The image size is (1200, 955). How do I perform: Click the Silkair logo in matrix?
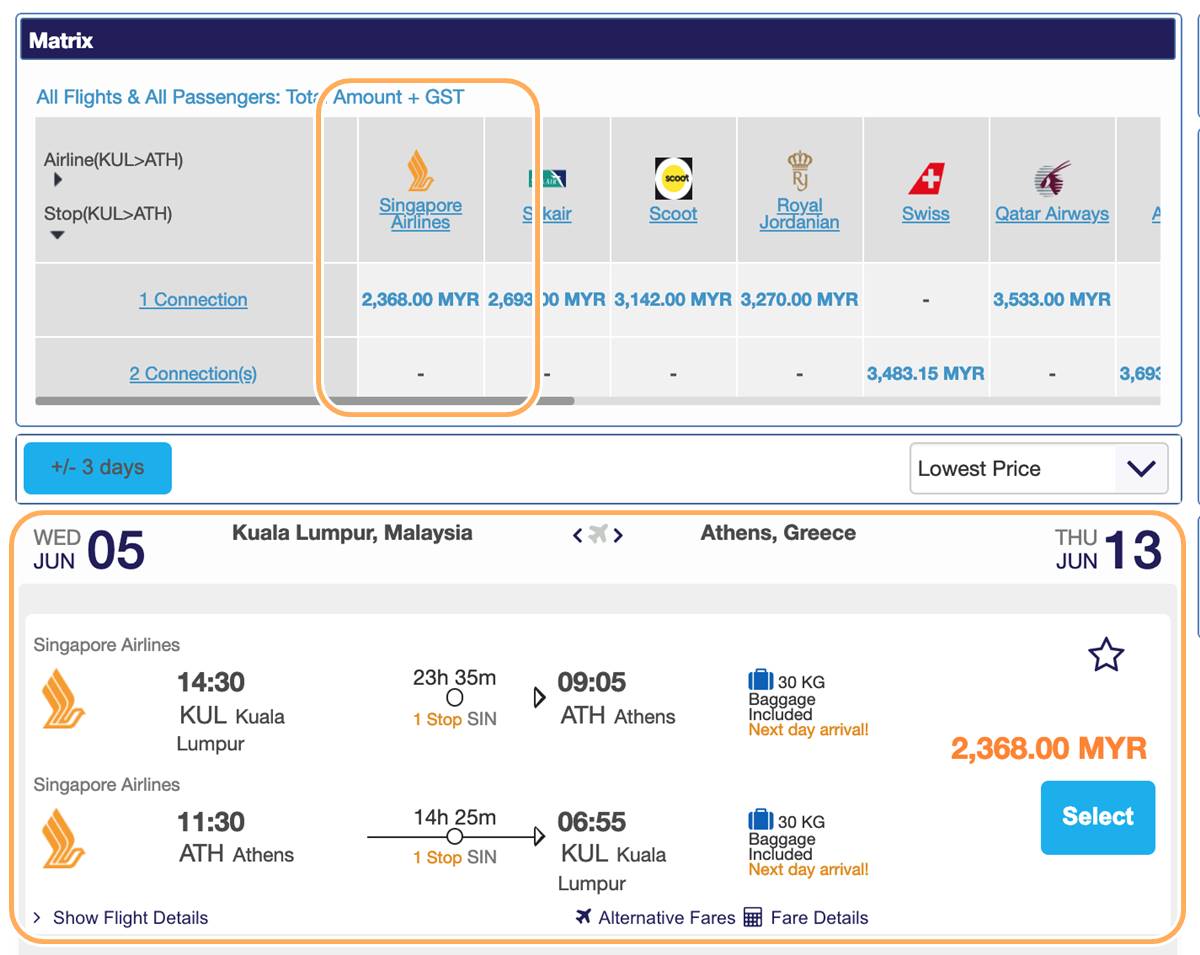[x=548, y=179]
